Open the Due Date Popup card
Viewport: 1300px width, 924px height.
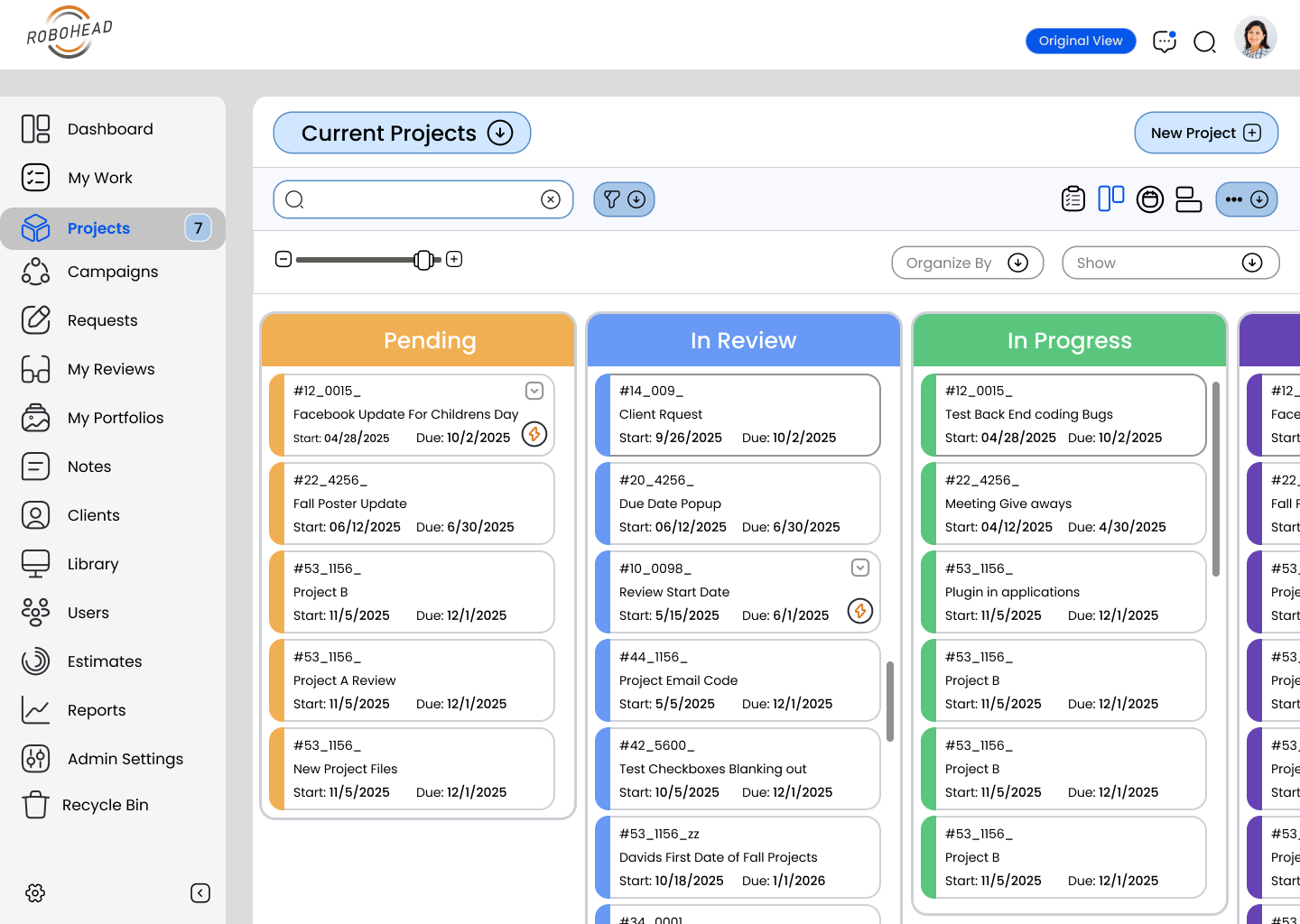[738, 504]
